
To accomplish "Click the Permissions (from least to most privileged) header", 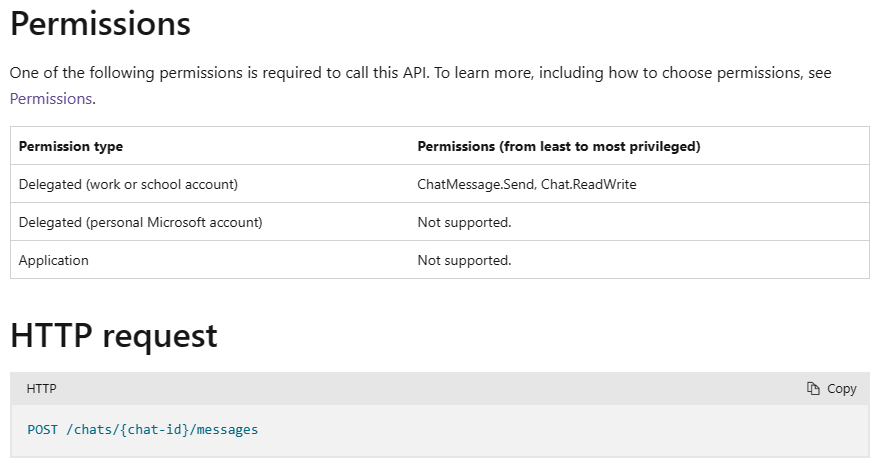I will (x=559, y=146).
